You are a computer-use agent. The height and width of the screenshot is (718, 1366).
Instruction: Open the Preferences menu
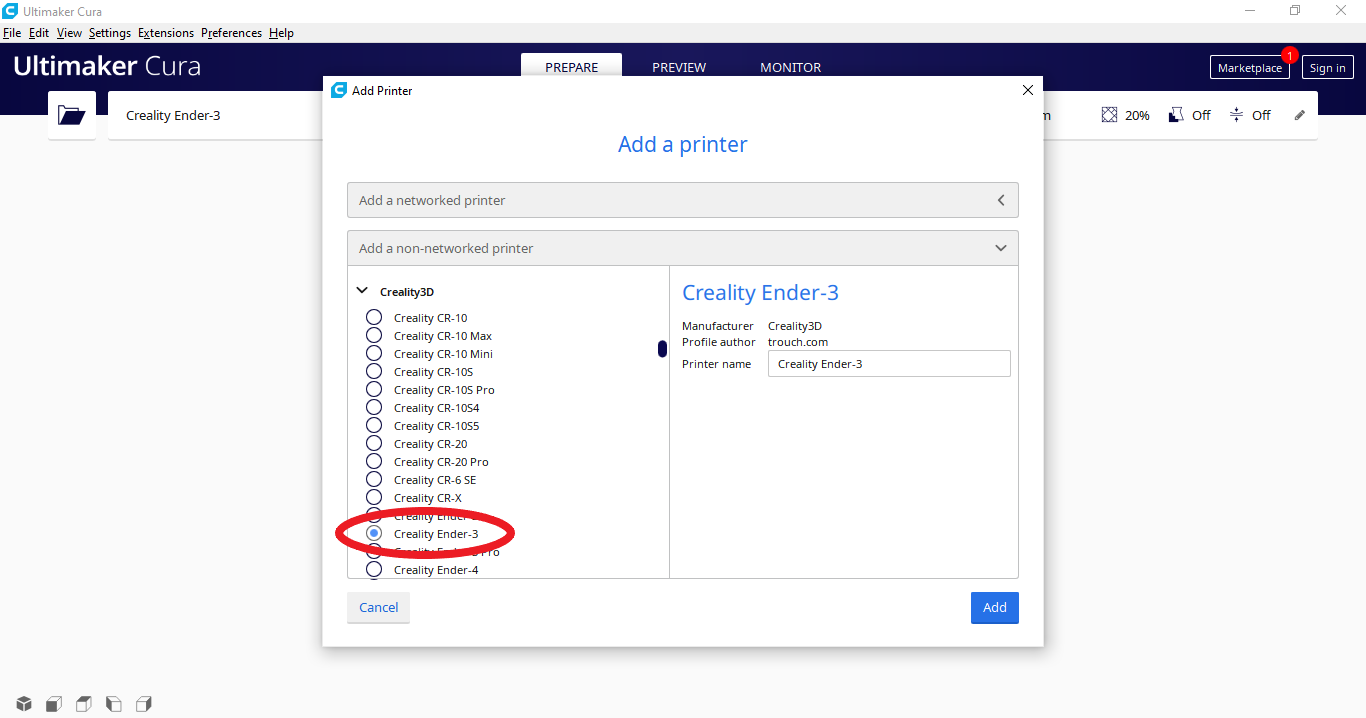[x=231, y=33]
